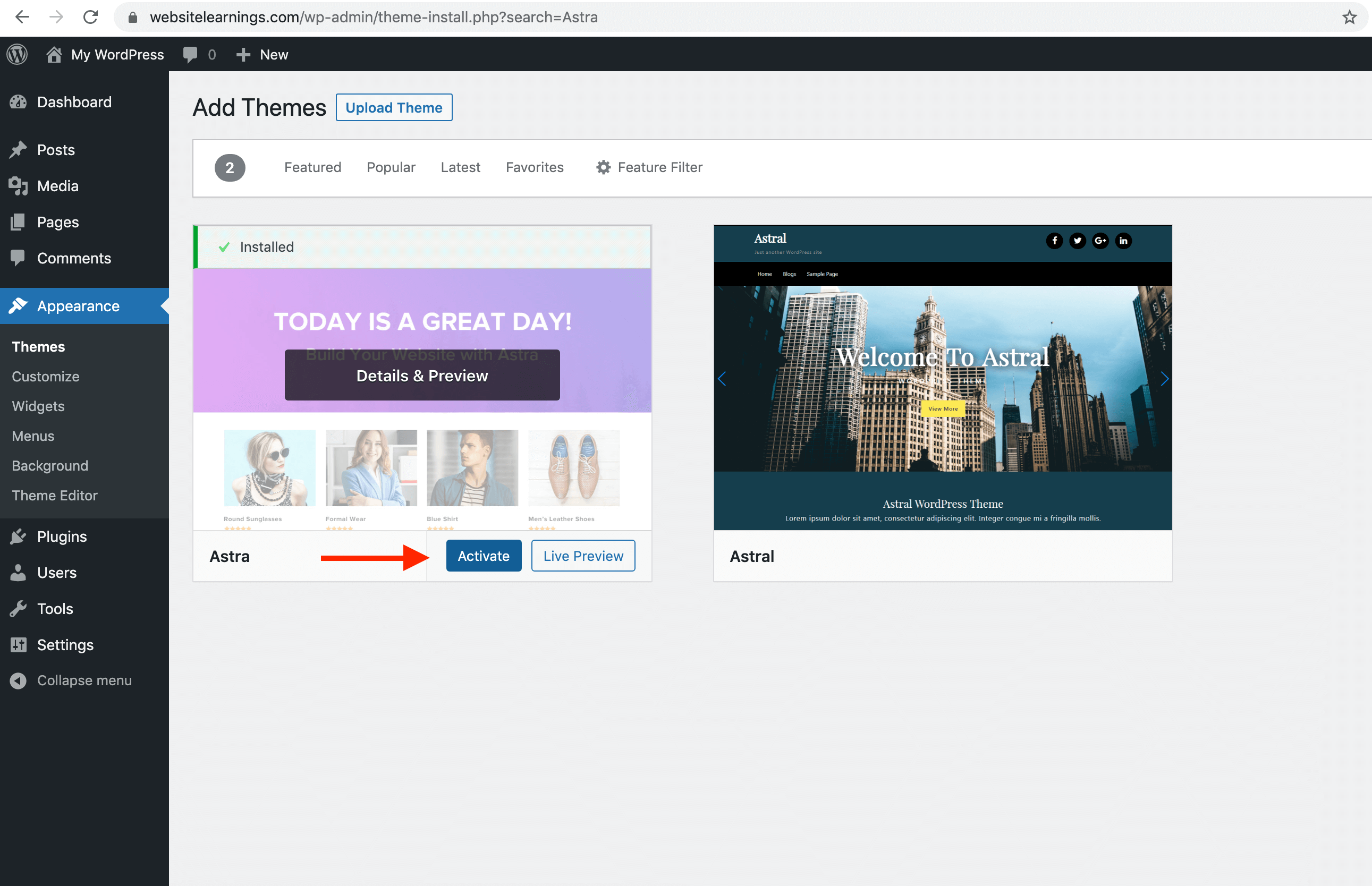
Task: Click the Pages stacked-sheets icon
Action: pos(18,222)
